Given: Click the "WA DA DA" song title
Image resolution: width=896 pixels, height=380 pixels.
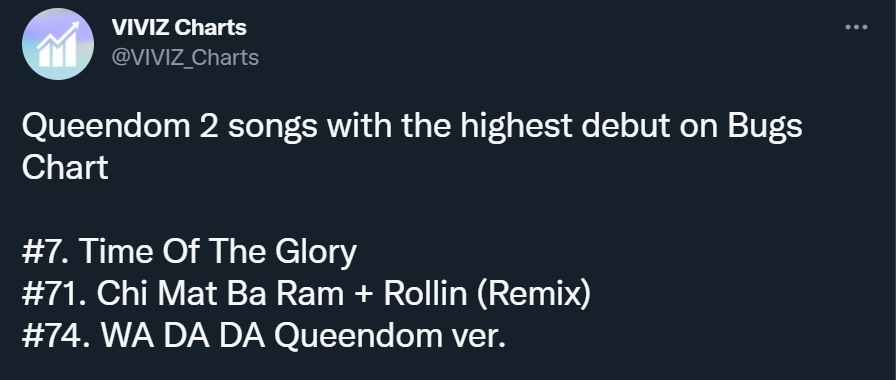Looking at the screenshot, I should tap(183, 336).
